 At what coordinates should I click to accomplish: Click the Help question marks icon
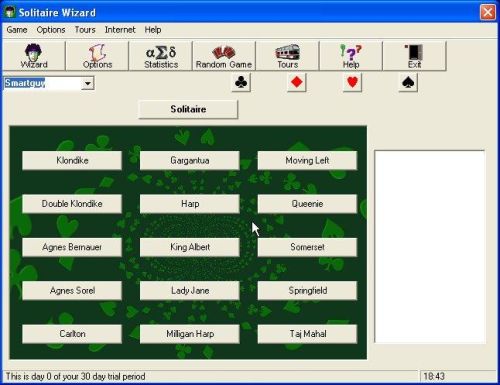(351, 56)
